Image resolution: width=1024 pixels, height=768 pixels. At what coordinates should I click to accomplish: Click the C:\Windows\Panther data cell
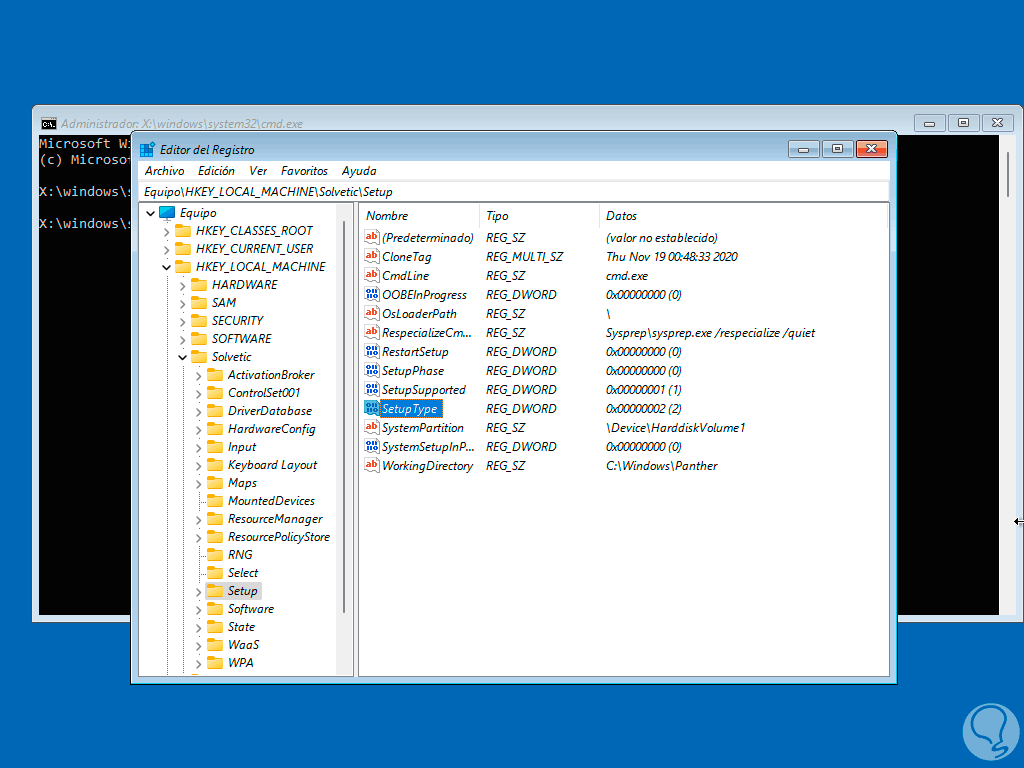click(662, 466)
